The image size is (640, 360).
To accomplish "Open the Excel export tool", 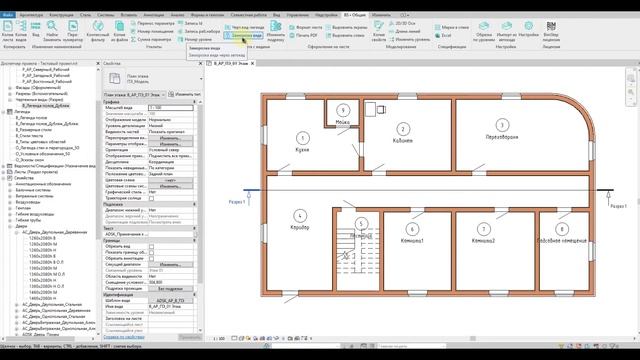I will (443, 36).
